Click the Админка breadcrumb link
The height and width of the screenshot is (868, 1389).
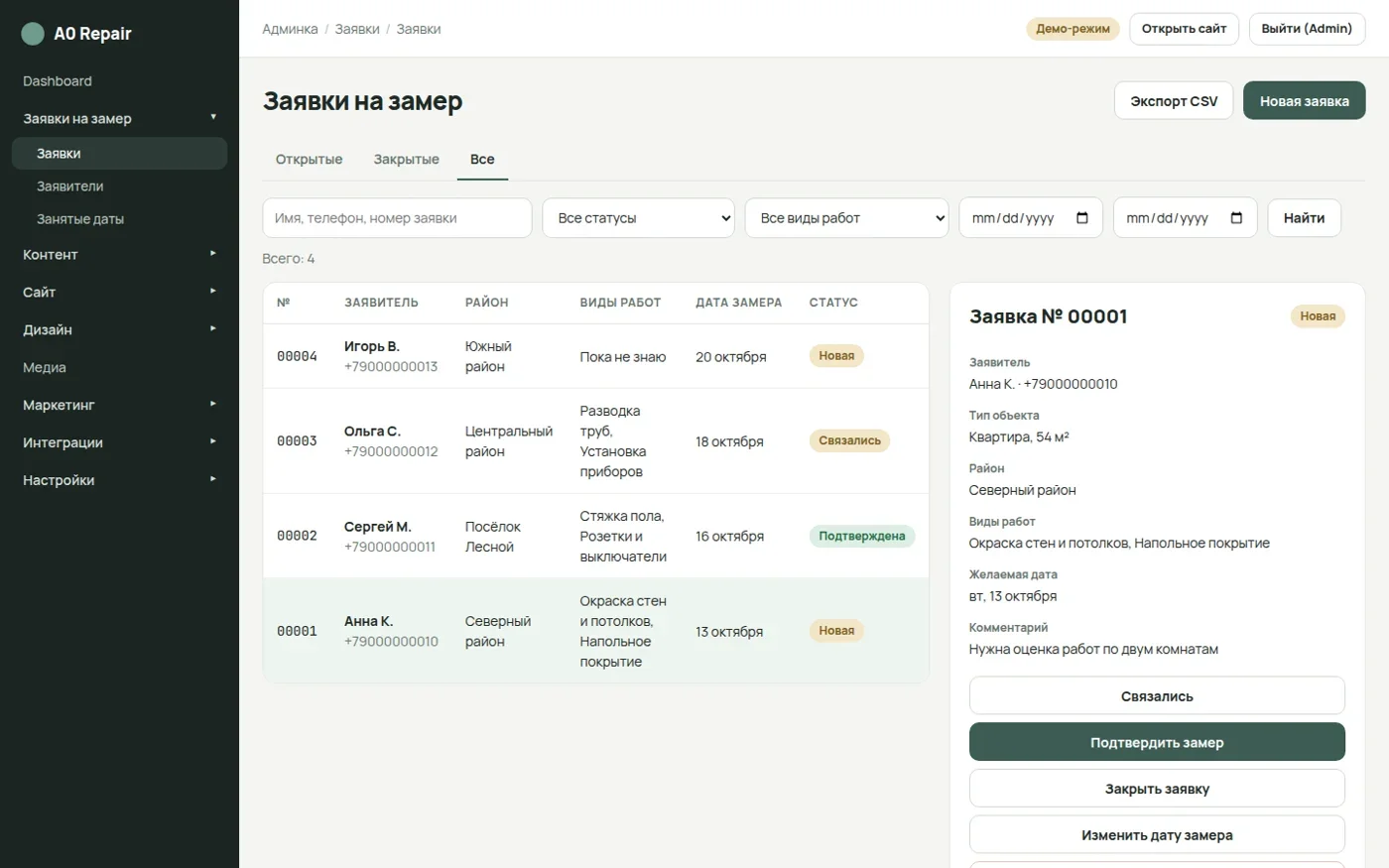(290, 29)
